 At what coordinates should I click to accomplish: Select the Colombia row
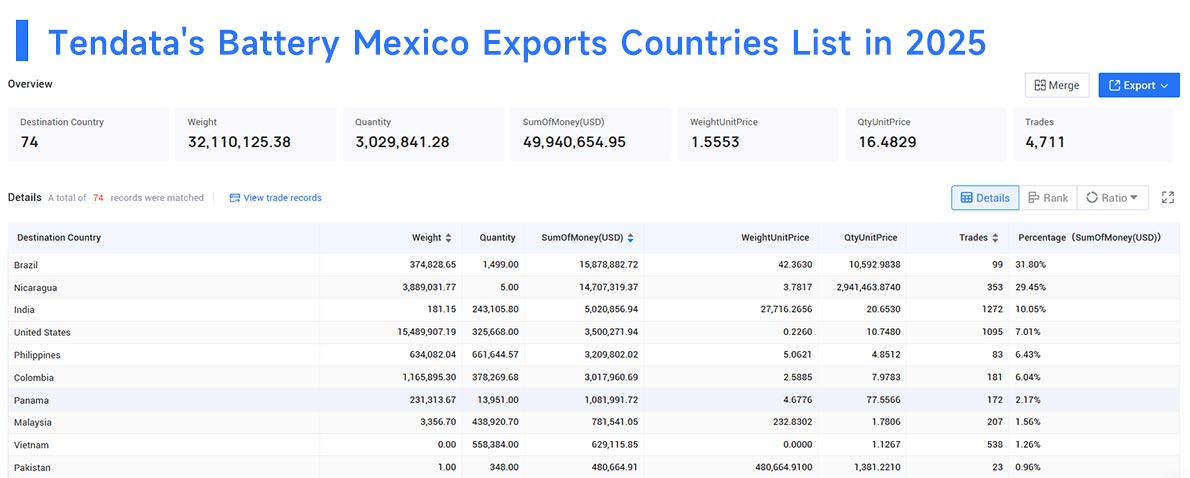coord(594,377)
